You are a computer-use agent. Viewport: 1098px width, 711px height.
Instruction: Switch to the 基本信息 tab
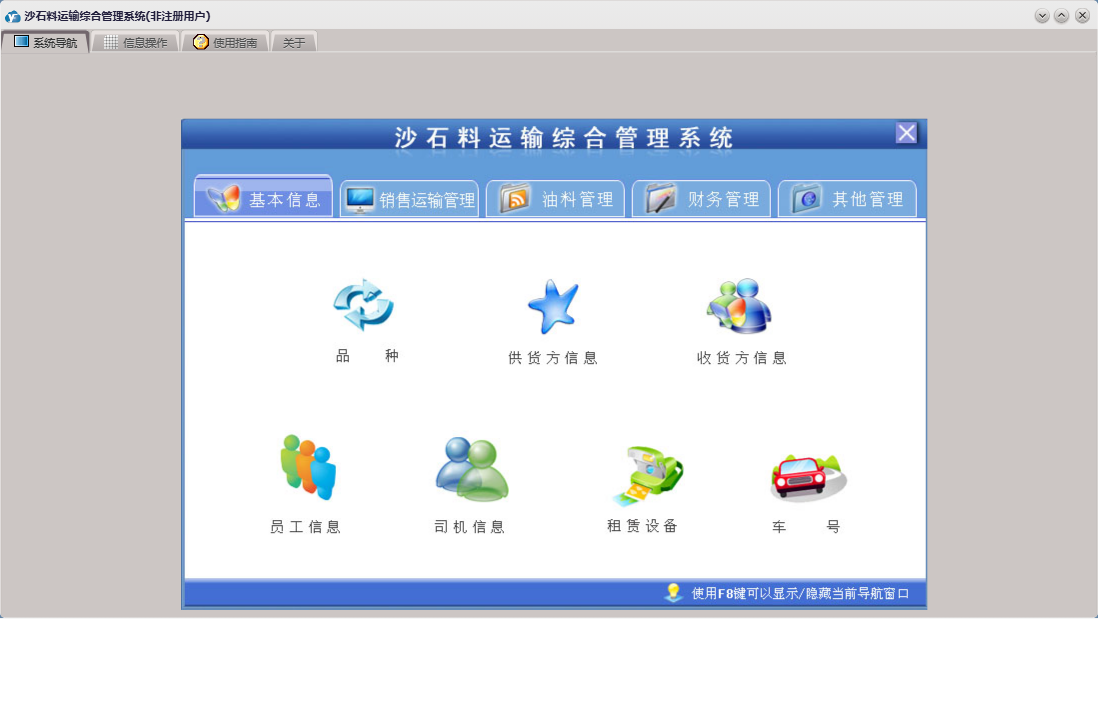point(263,197)
